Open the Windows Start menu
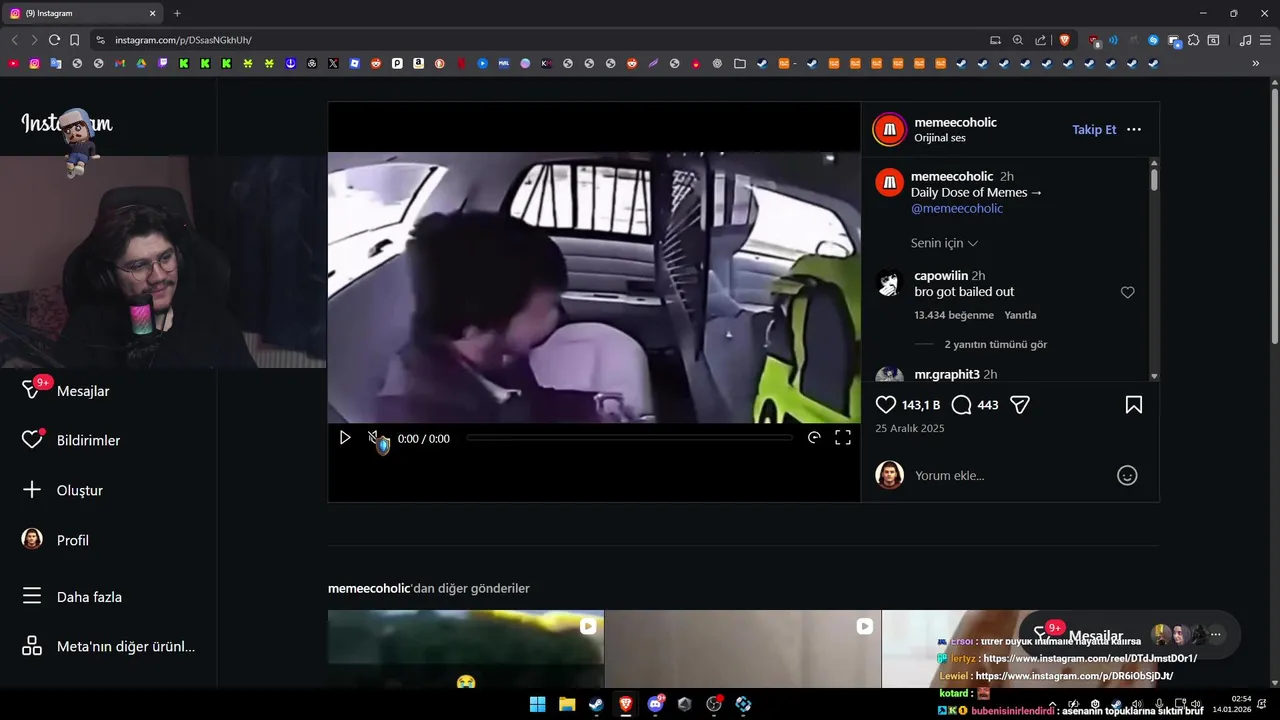The width and height of the screenshot is (1280, 720). pos(537,704)
